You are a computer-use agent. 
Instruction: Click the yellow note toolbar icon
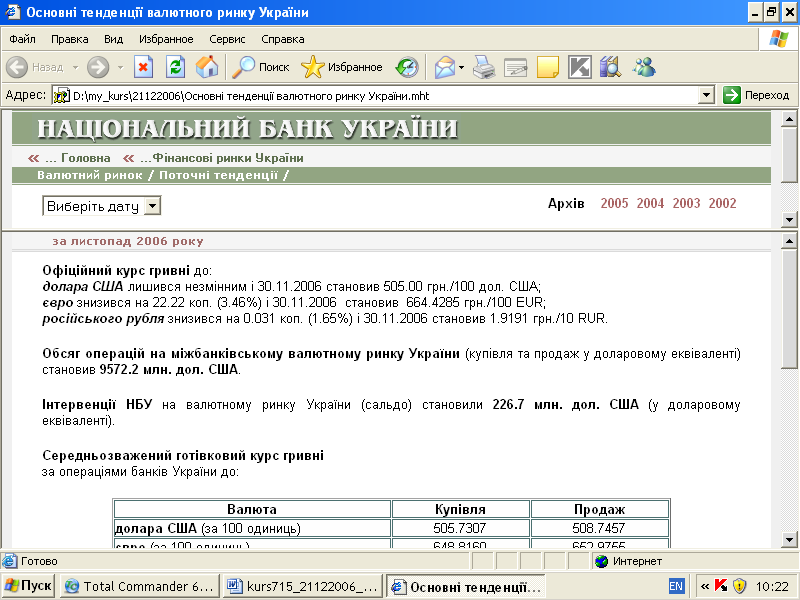tap(548, 67)
